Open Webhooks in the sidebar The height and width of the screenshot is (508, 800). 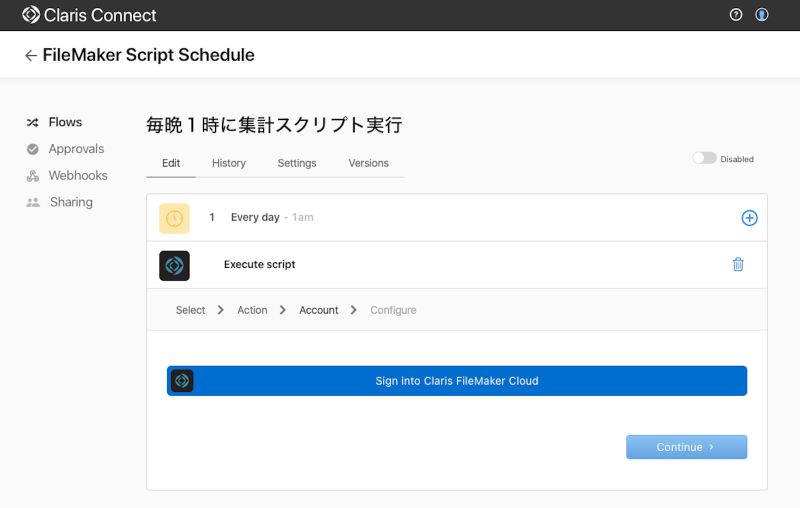click(x=78, y=175)
